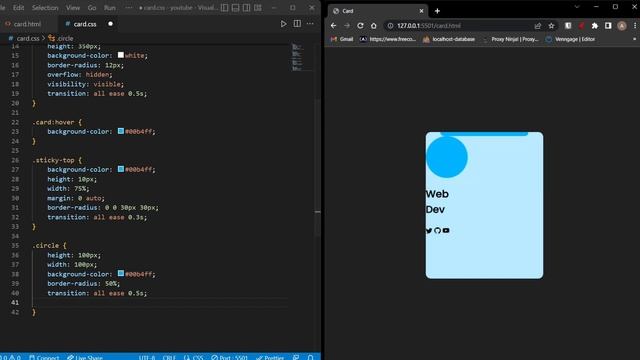
Task: Open the #00b4ff swatch in the .sticky-top rule
Action: coord(121,169)
